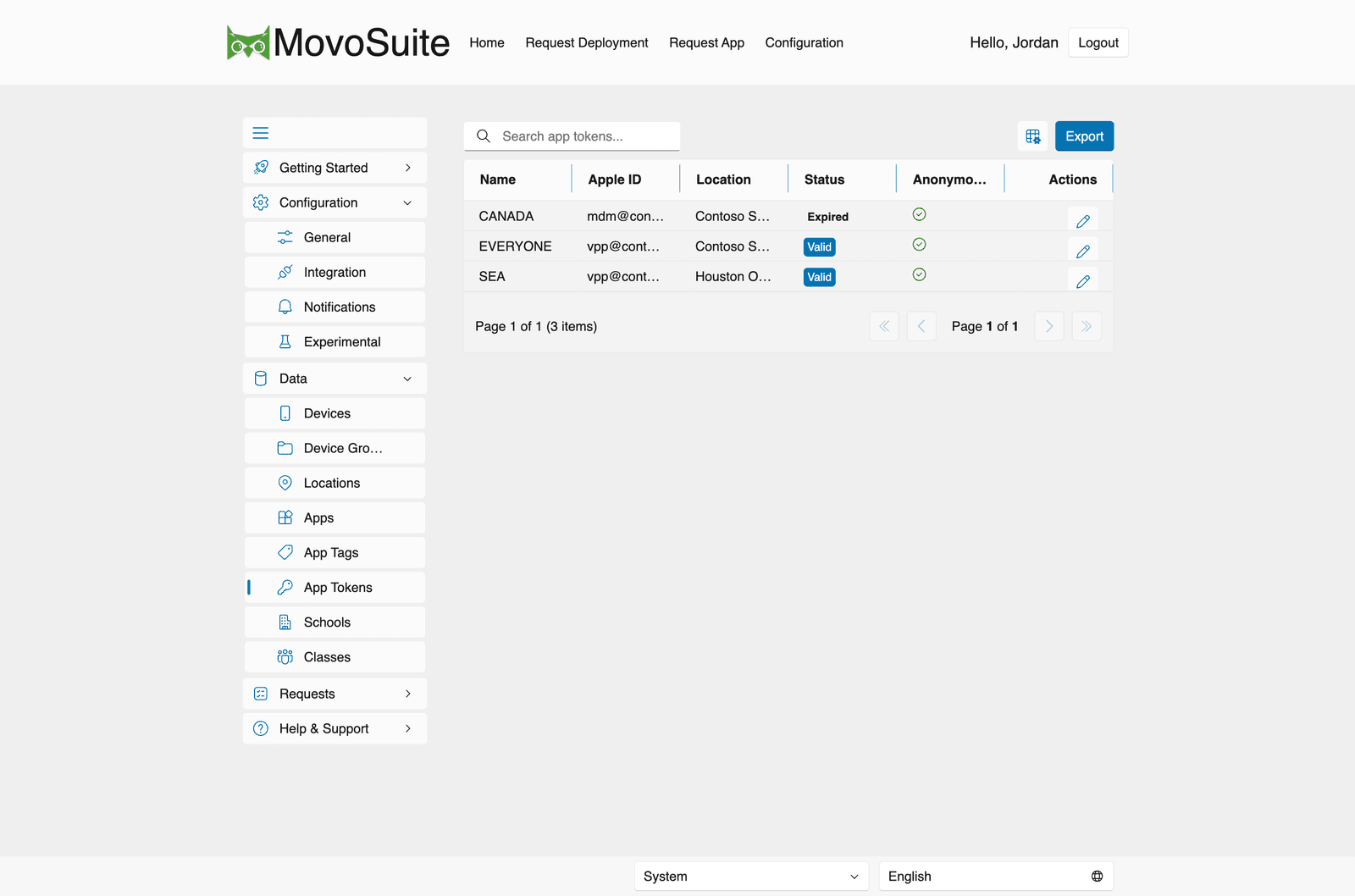
Task: Open column chooser grid icon
Action: pos(1032,136)
